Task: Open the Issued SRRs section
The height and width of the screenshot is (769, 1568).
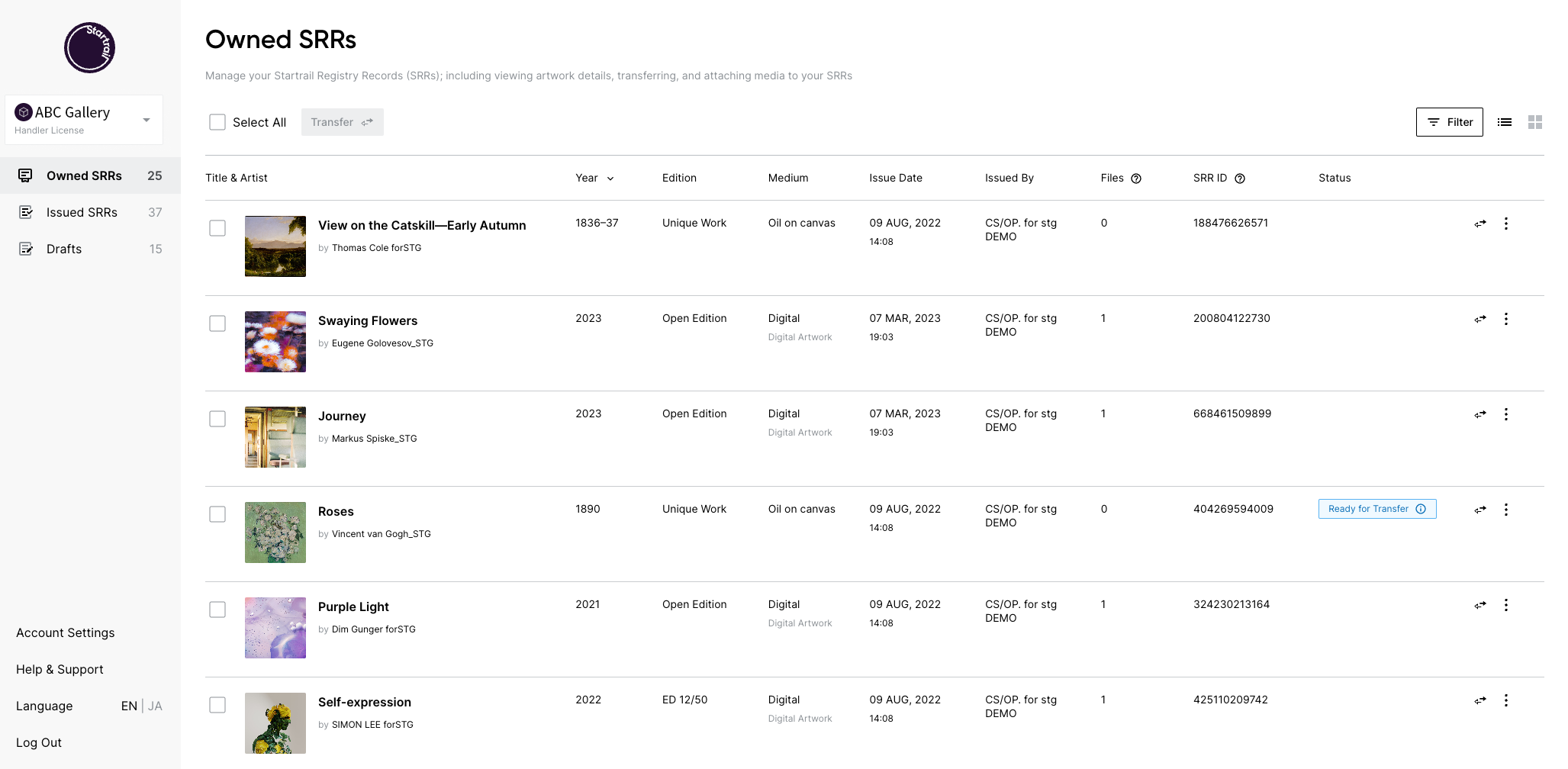Action: click(90, 212)
